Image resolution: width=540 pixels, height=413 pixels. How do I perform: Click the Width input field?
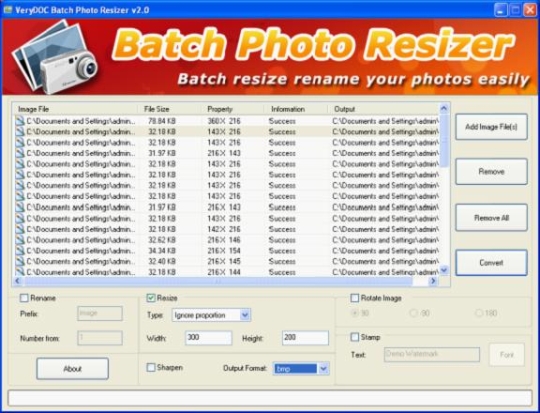pos(209,338)
